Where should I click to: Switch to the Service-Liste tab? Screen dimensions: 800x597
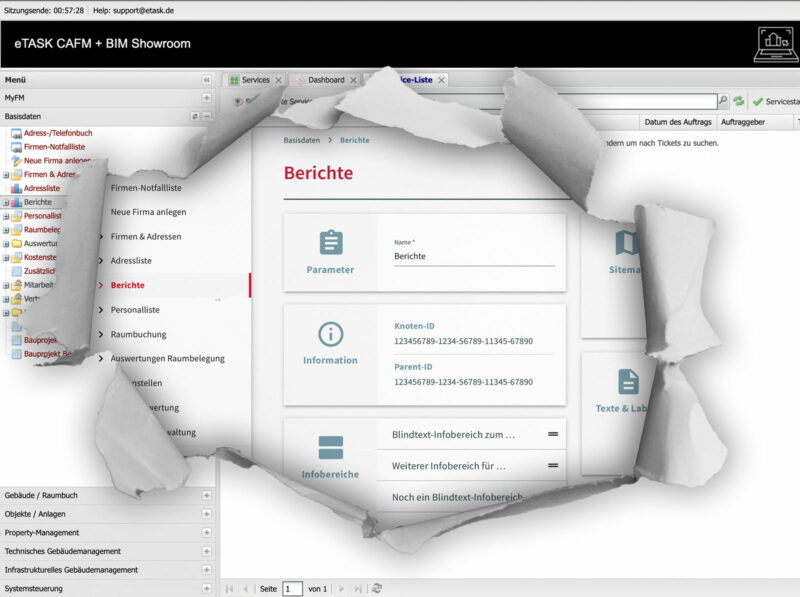tap(415, 80)
